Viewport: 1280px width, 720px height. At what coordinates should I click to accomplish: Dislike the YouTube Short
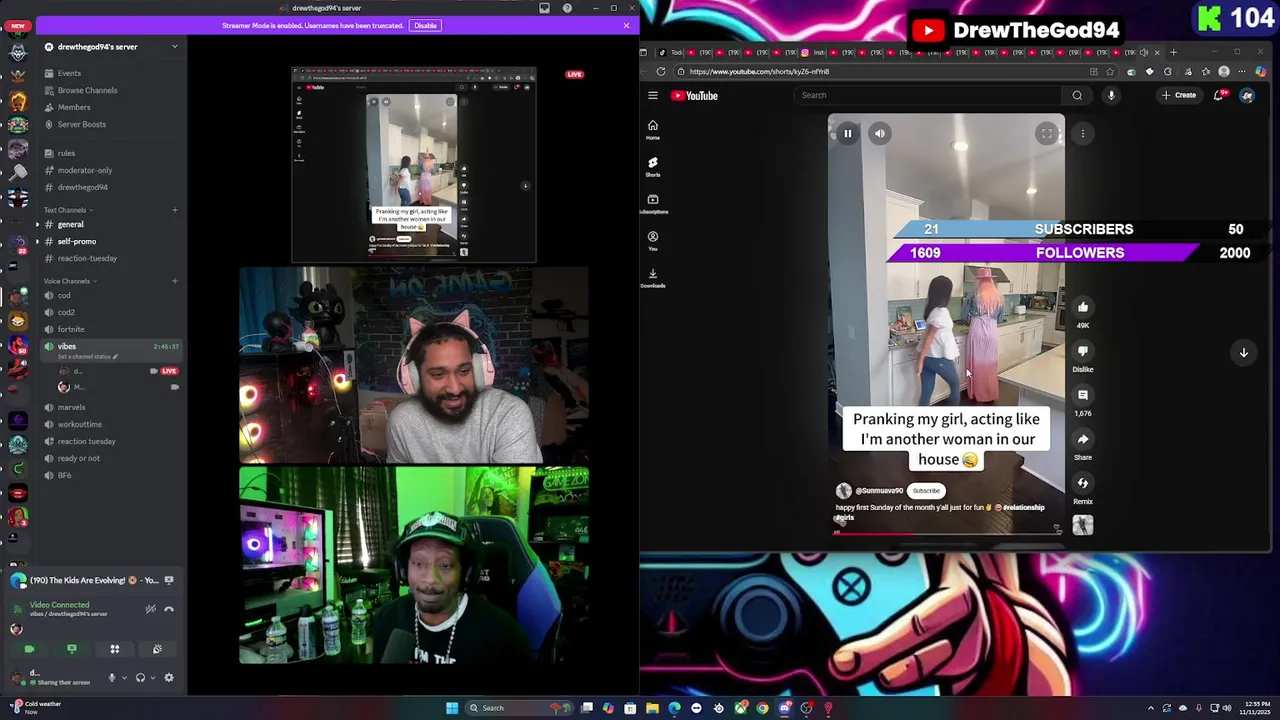[x=1083, y=351]
